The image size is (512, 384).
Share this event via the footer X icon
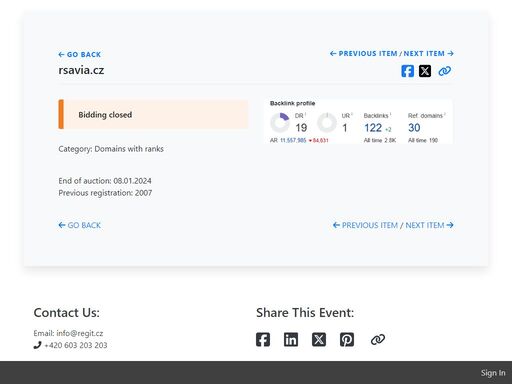click(319, 340)
